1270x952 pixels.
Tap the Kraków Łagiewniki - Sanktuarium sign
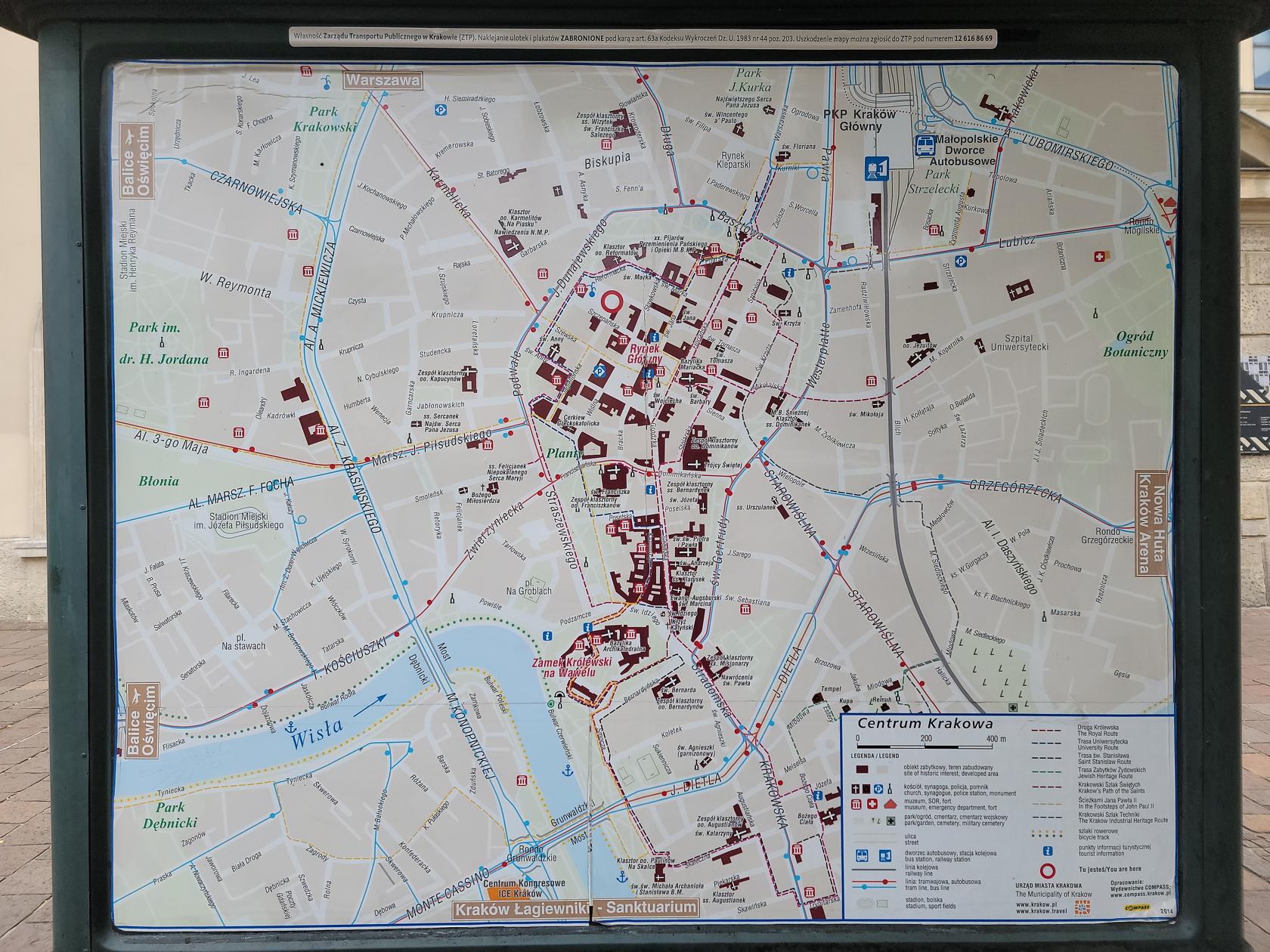coord(575,907)
